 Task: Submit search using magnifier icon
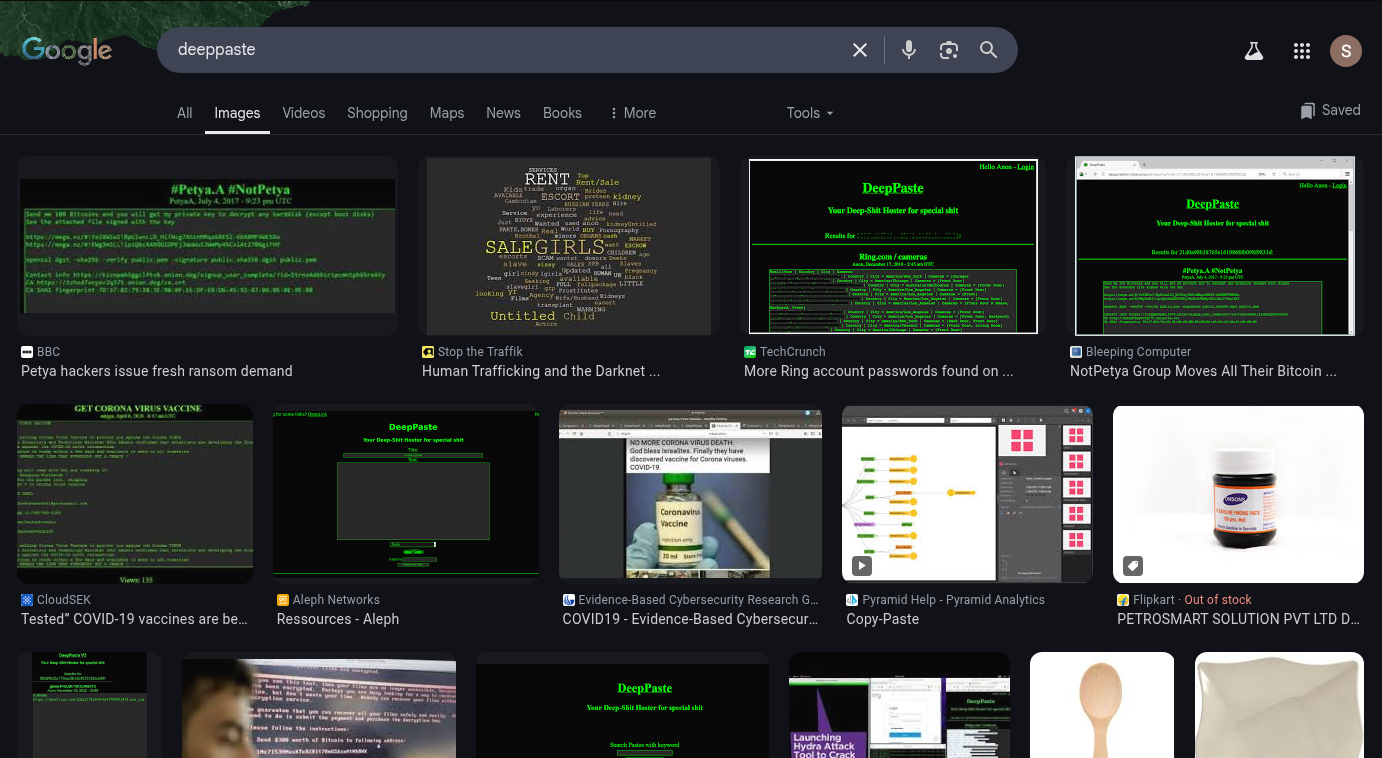coord(989,50)
